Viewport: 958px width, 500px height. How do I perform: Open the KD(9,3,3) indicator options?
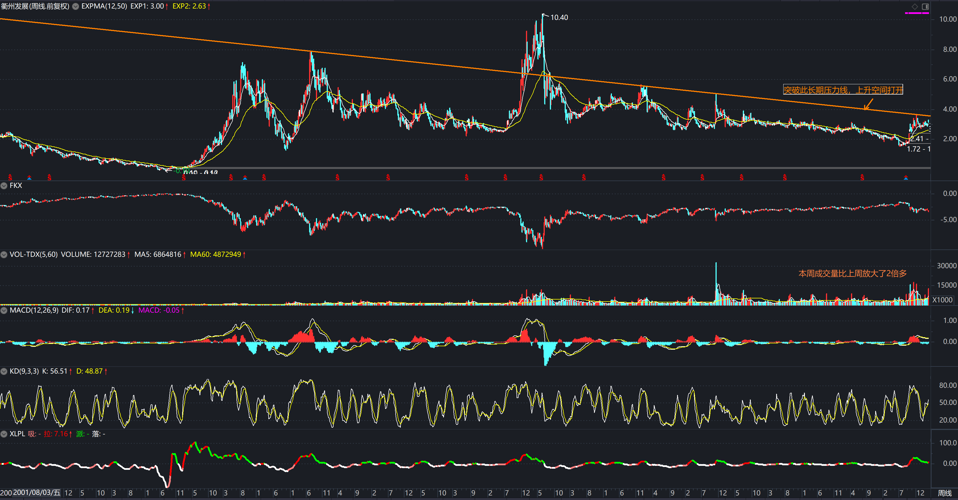coord(5,371)
